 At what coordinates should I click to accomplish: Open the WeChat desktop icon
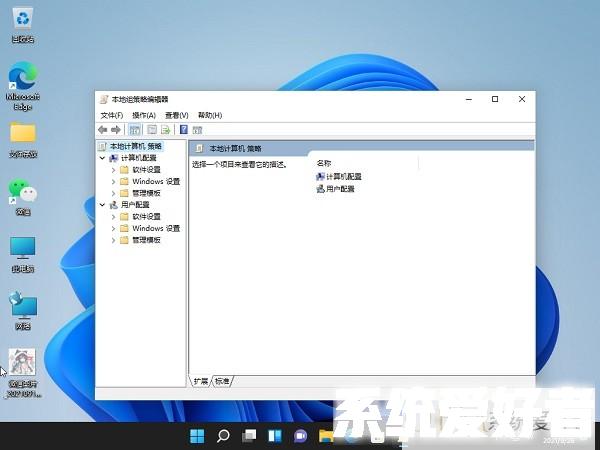(x=22, y=193)
